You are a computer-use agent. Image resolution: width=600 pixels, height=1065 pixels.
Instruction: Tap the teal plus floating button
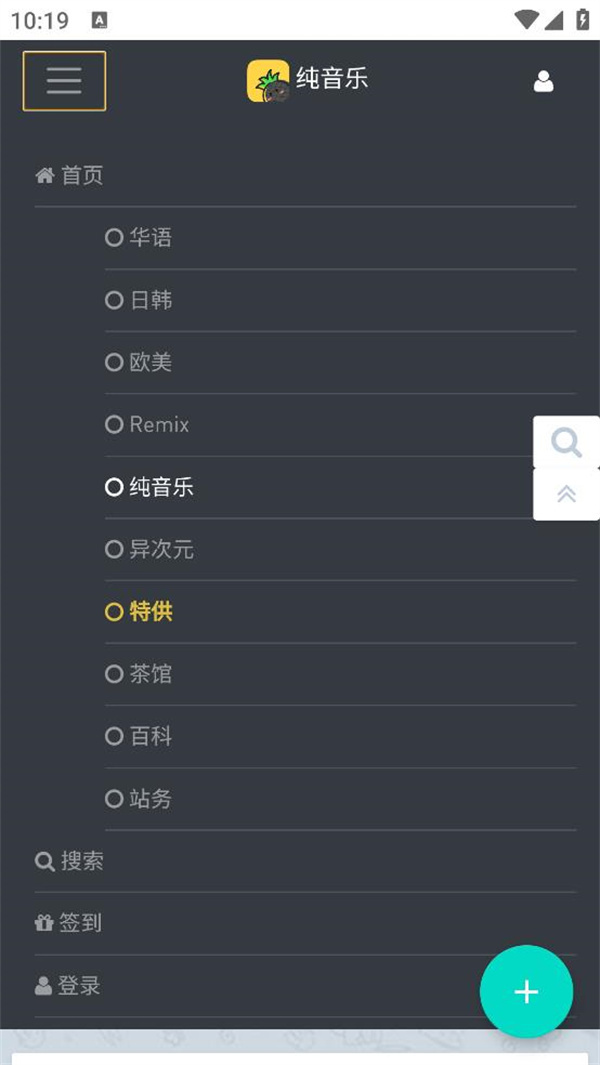click(526, 992)
